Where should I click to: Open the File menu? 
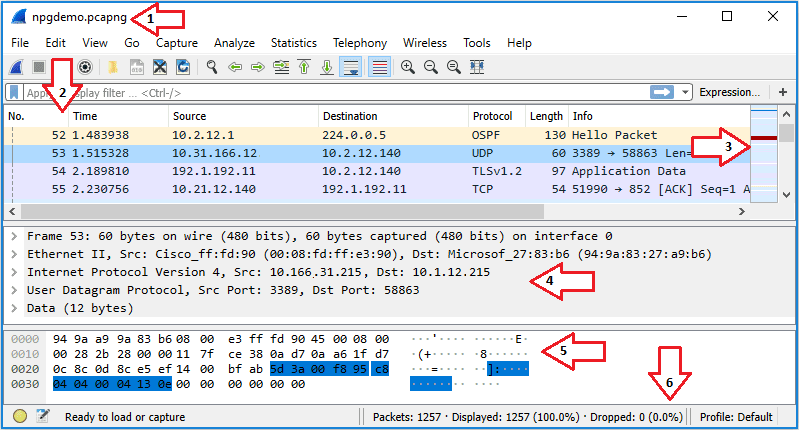point(20,43)
